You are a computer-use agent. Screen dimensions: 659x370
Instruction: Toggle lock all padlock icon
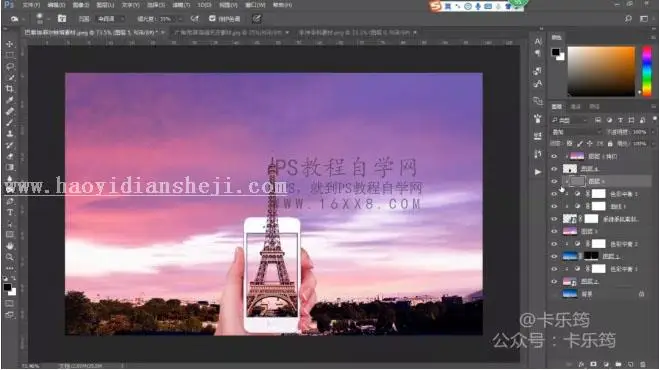pyautogui.click(x=610, y=144)
